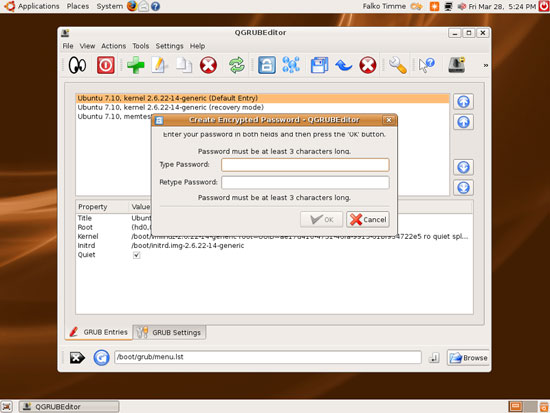Move entry up with second up arrow
The height and width of the screenshot is (413, 550).
(x=463, y=122)
